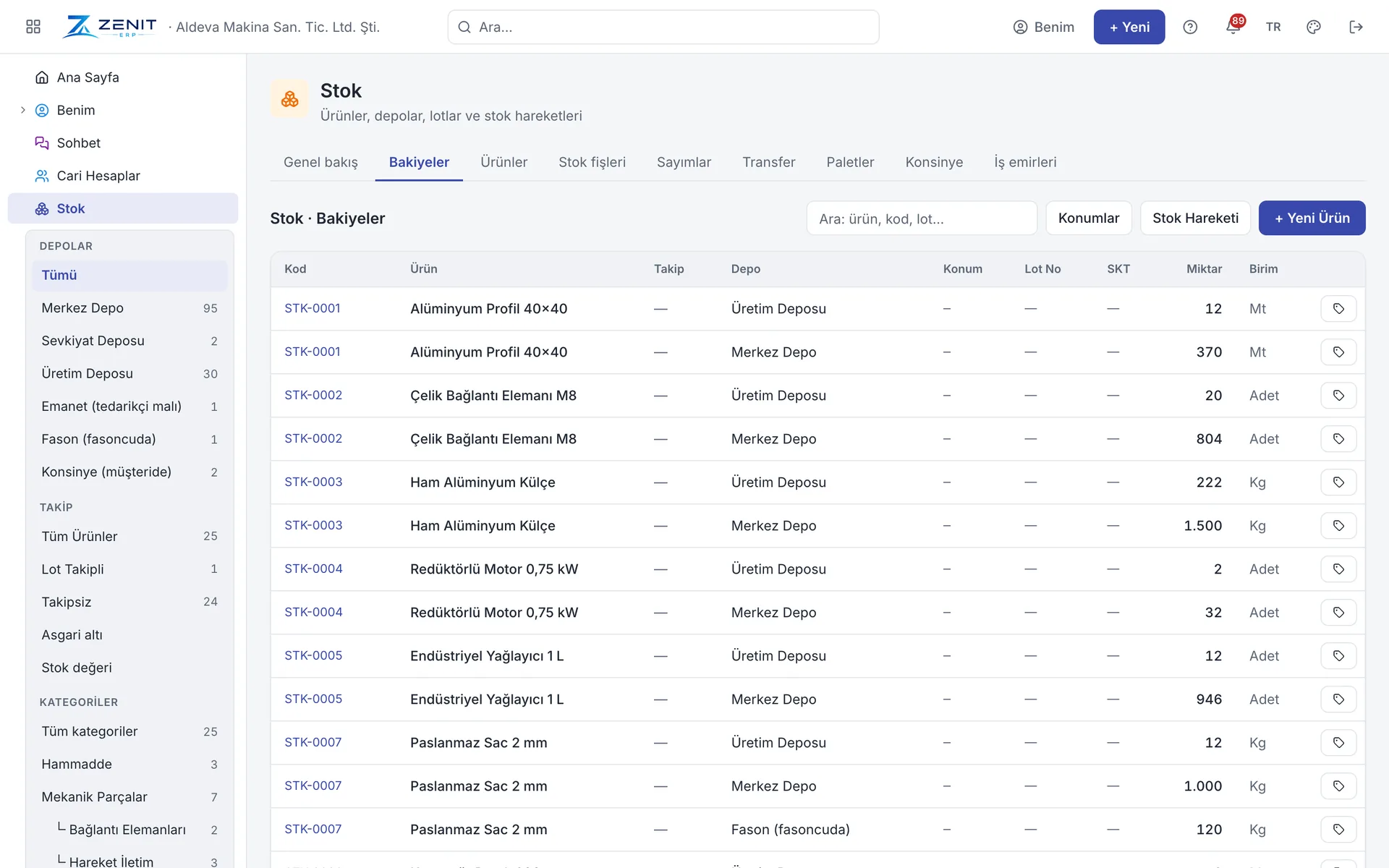The width and height of the screenshot is (1389, 868).
Task: Open the Benim user menu in header
Action: click(x=1043, y=27)
